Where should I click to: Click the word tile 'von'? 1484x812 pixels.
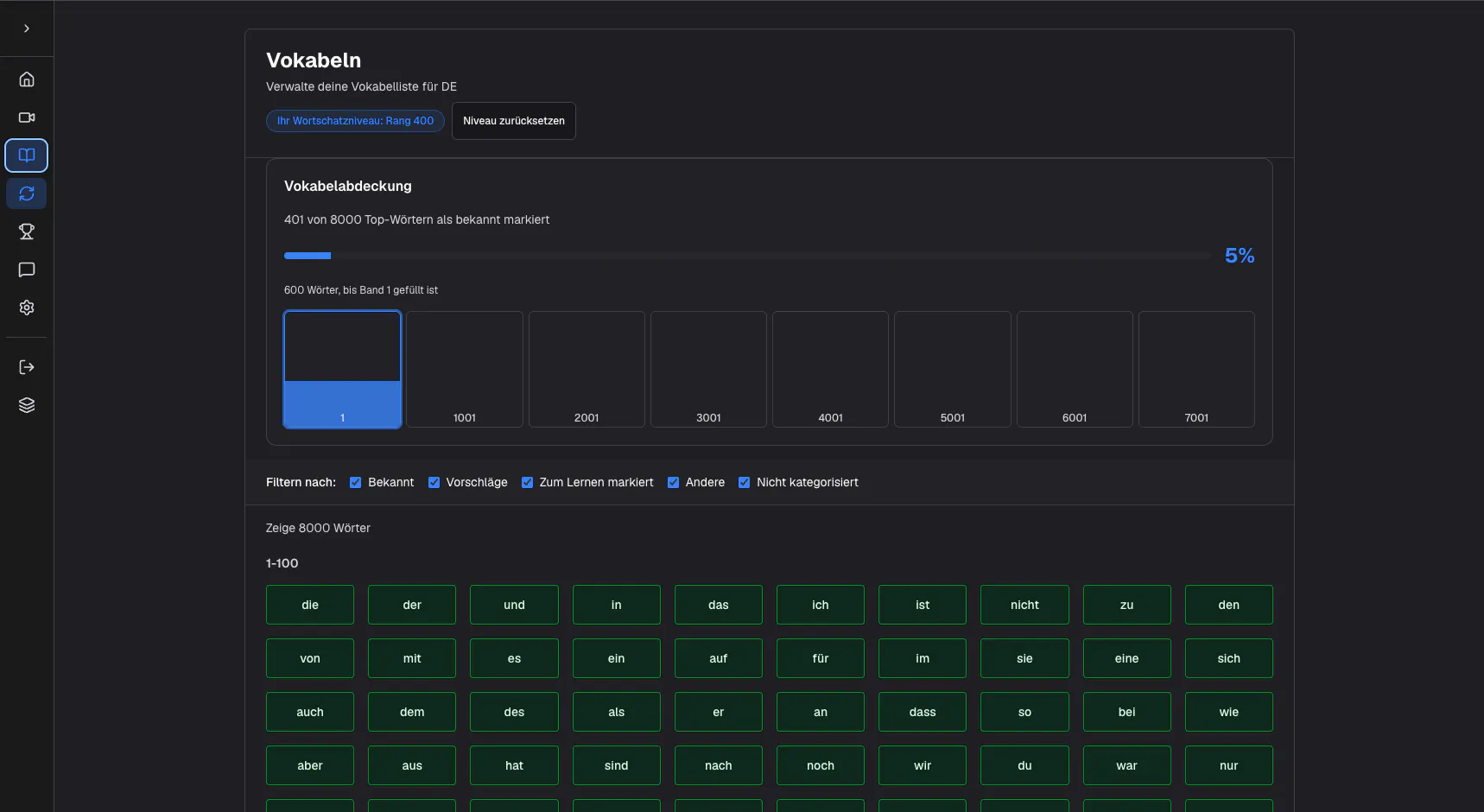(310, 658)
